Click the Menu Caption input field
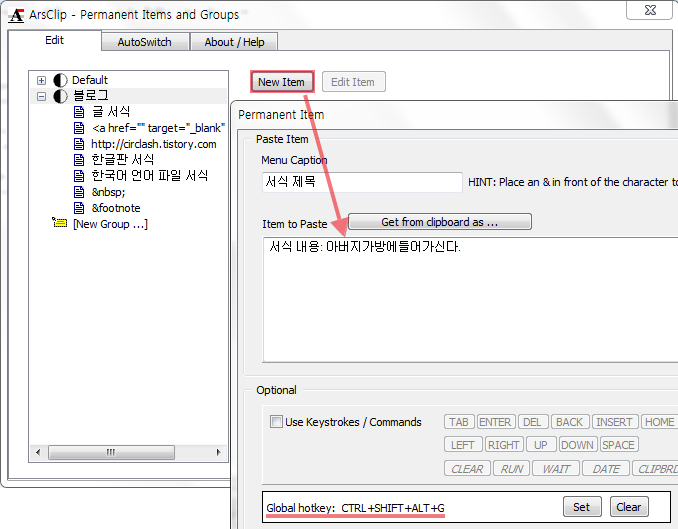The image size is (678, 529). [362, 182]
